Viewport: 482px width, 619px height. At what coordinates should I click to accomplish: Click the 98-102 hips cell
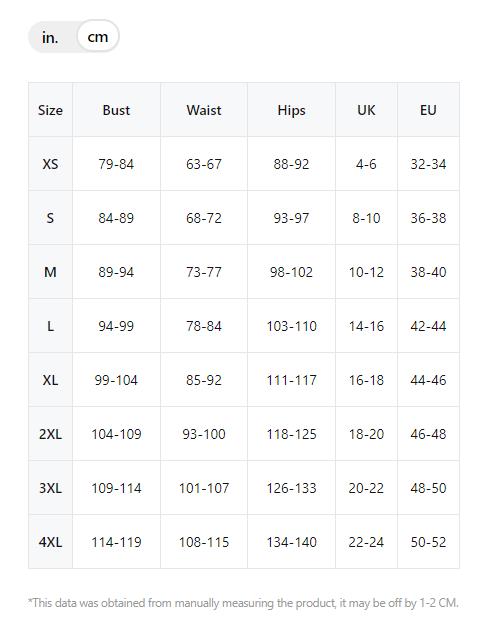[291, 272]
